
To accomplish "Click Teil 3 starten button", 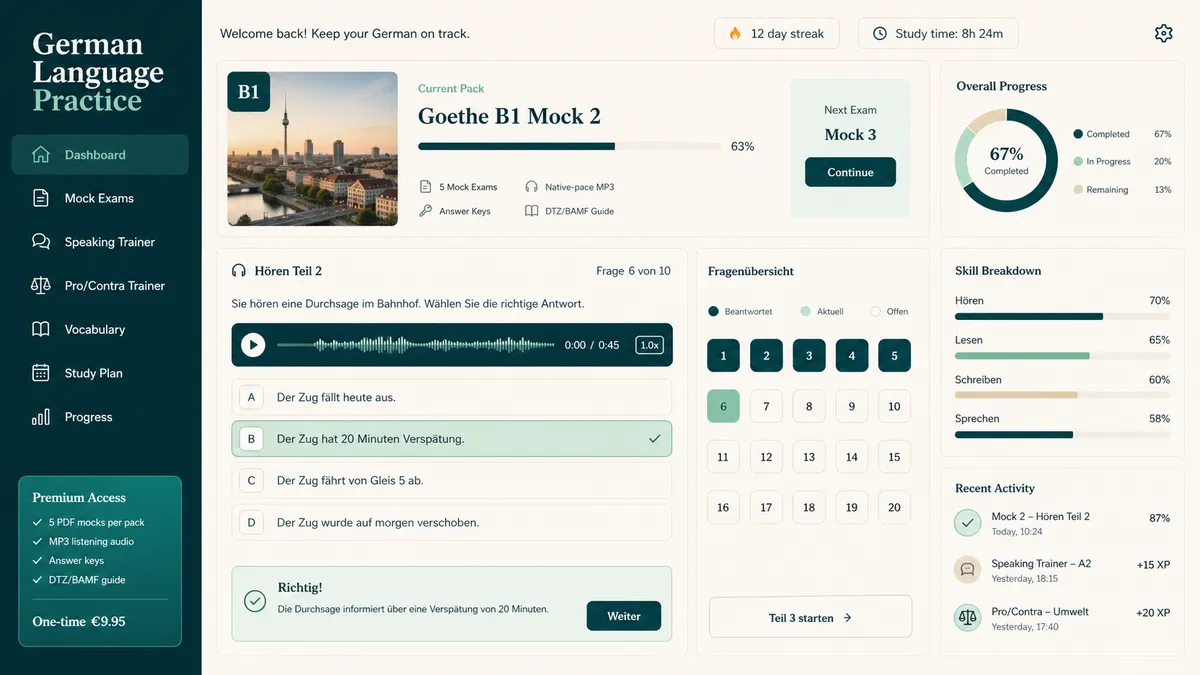I will [811, 617].
